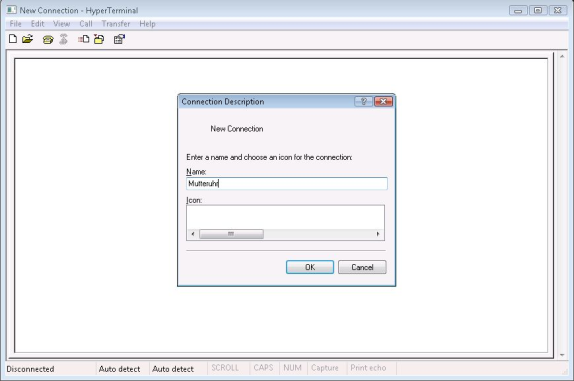Click the Call telephone toolbar icon
Screen dimensions: 574x381
[x=48, y=39]
